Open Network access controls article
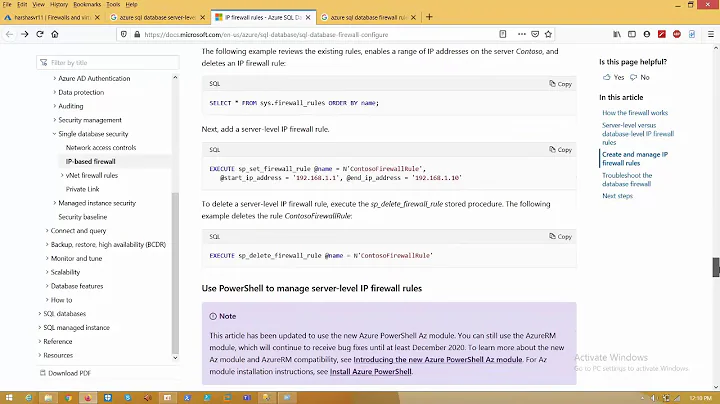The image size is (720, 404). (x=101, y=148)
